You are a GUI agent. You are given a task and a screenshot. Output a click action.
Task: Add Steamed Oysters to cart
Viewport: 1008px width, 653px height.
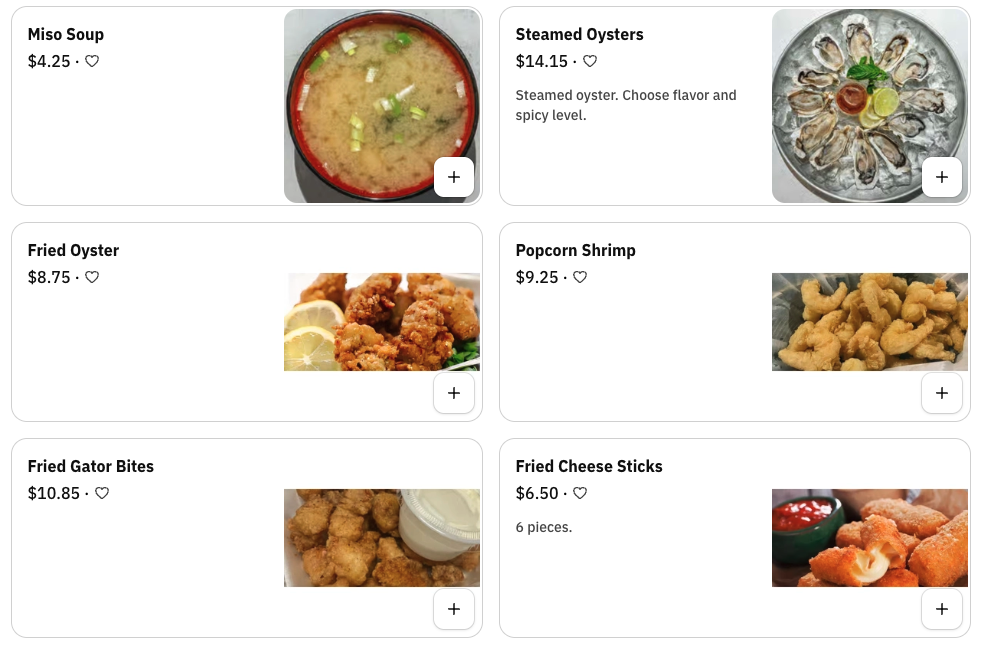[941, 177]
